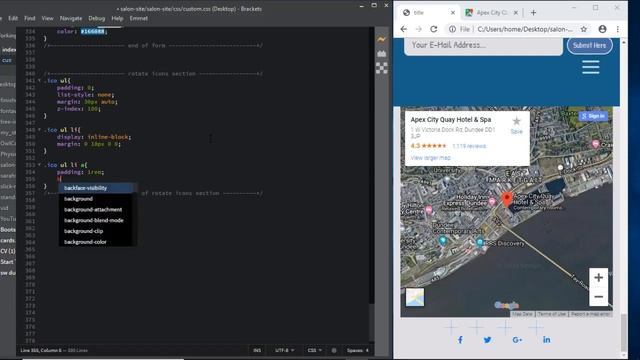640x360 pixels.
Task: Open the Edit menu in Brackets
Action: pos(13,18)
